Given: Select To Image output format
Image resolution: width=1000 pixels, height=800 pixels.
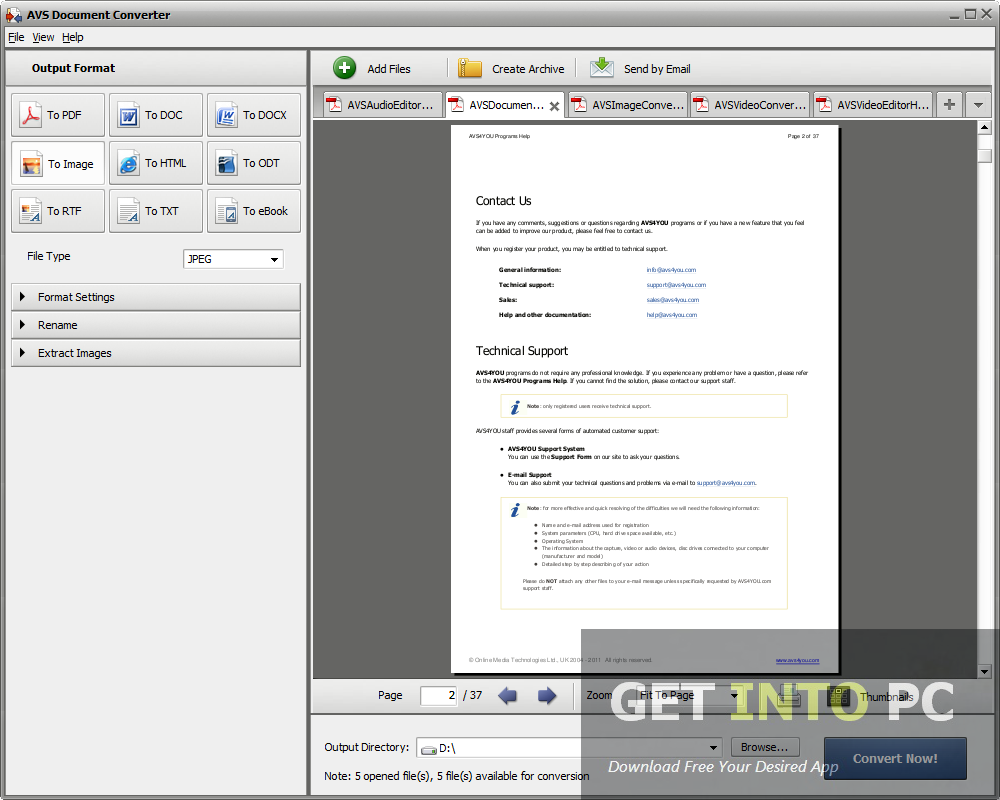Looking at the screenshot, I should [x=57, y=163].
